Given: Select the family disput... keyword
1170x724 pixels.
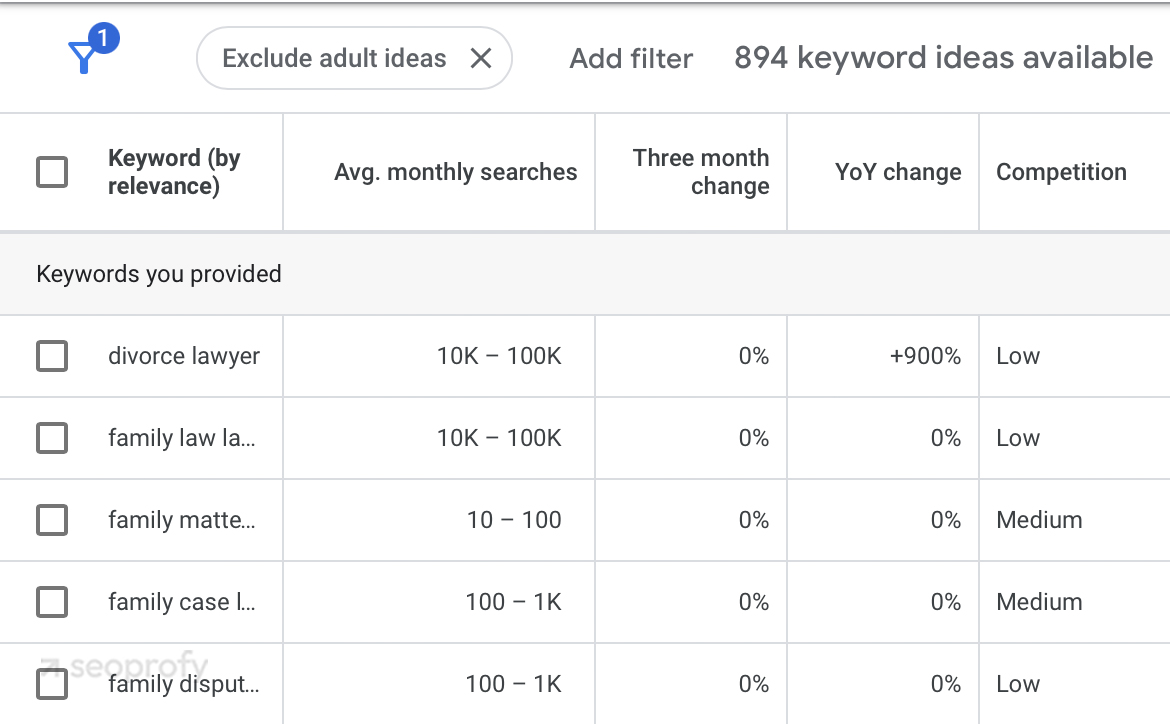Looking at the screenshot, I should coord(184,684).
